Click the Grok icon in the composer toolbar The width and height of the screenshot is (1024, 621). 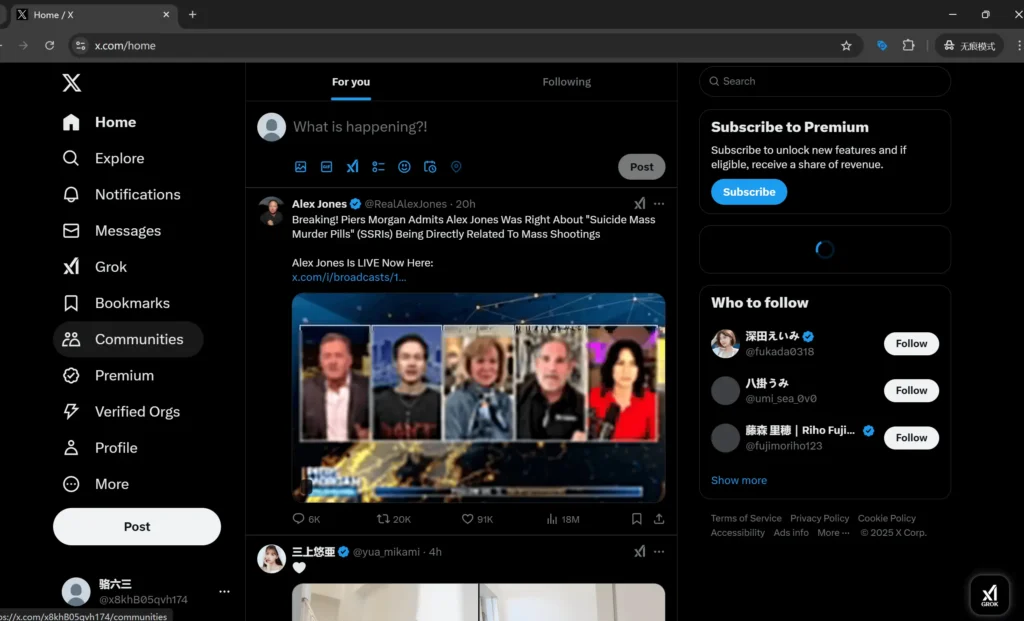click(353, 167)
